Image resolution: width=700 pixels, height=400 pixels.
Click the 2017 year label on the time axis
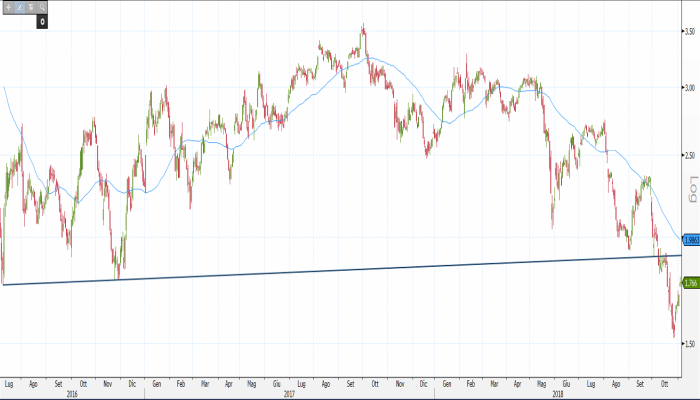coord(289,394)
